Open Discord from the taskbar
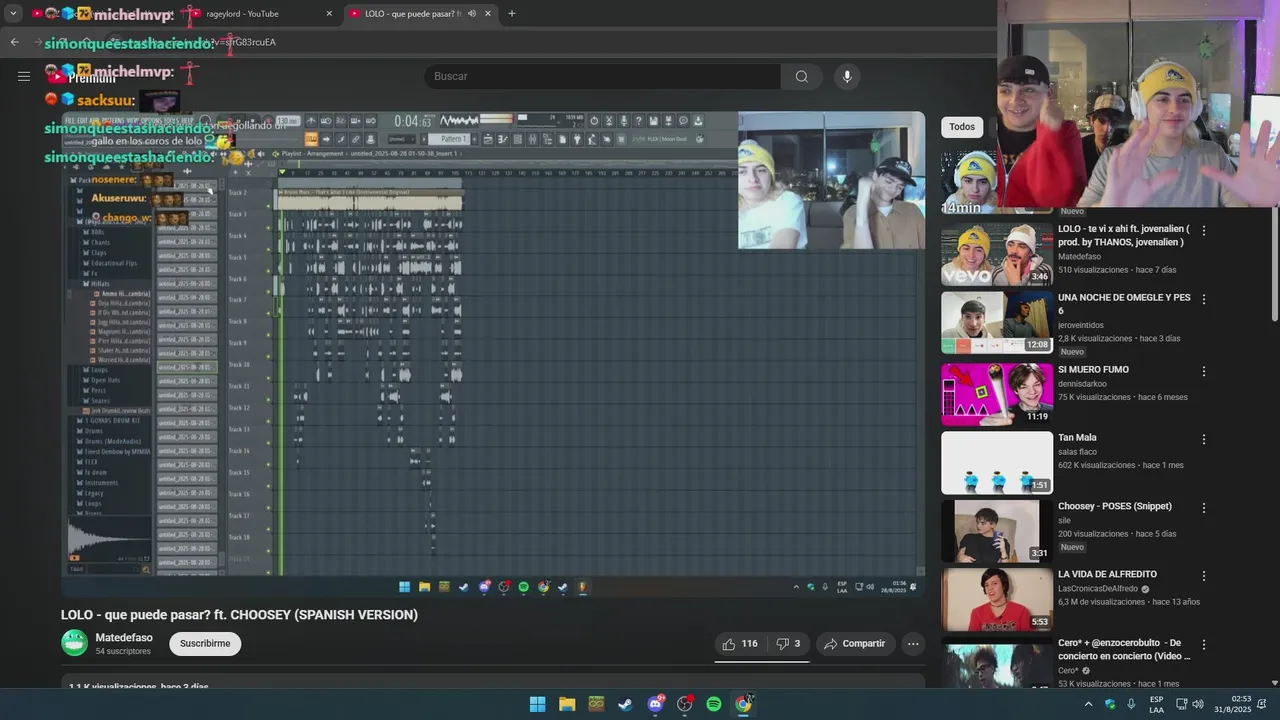This screenshot has height=720, width=1280. coord(655,704)
